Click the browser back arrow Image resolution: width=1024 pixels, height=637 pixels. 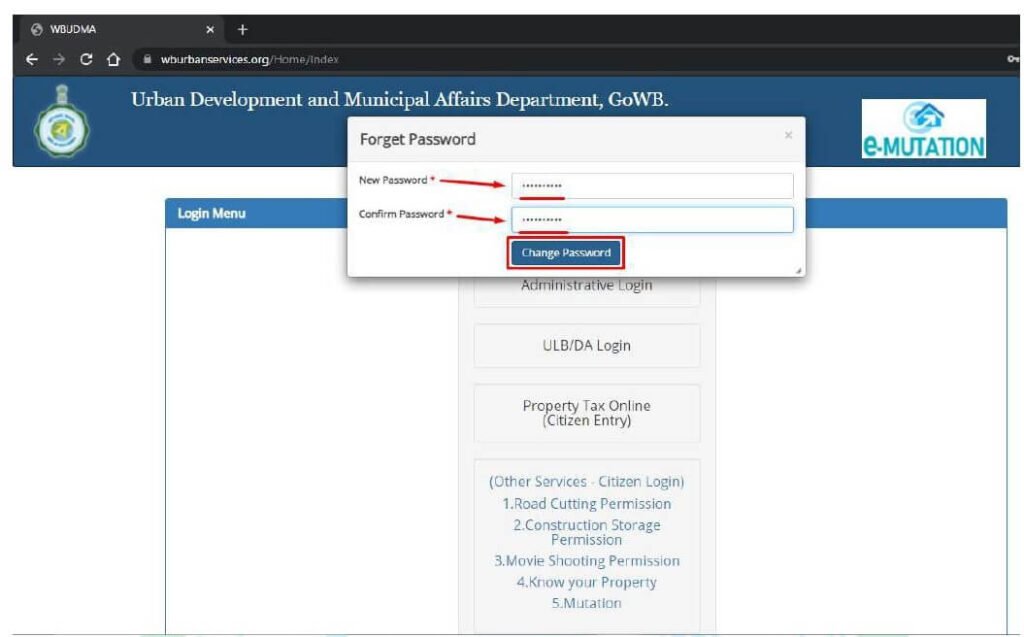(31, 59)
